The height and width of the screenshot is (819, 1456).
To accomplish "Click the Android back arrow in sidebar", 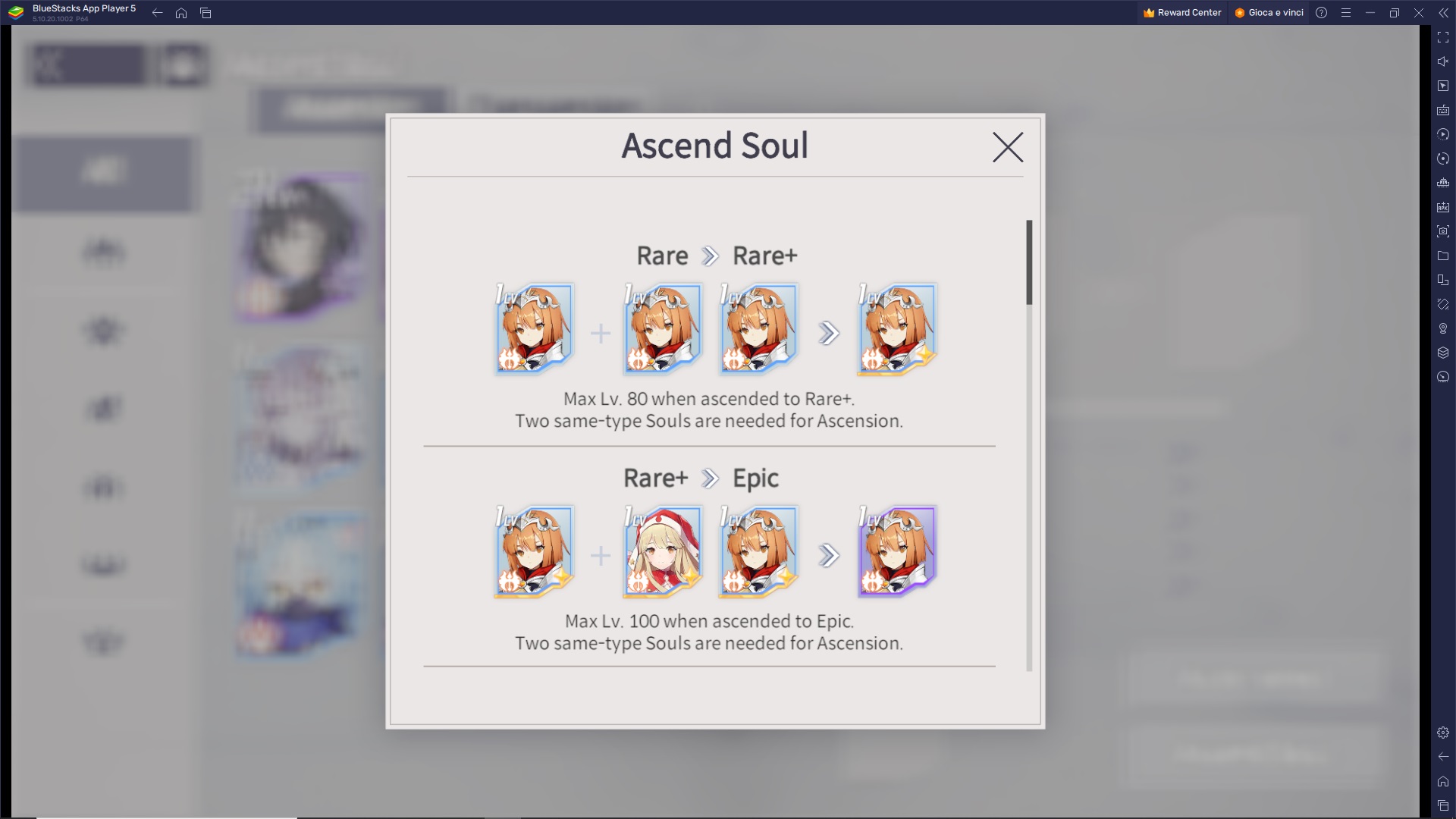I will point(1443,757).
